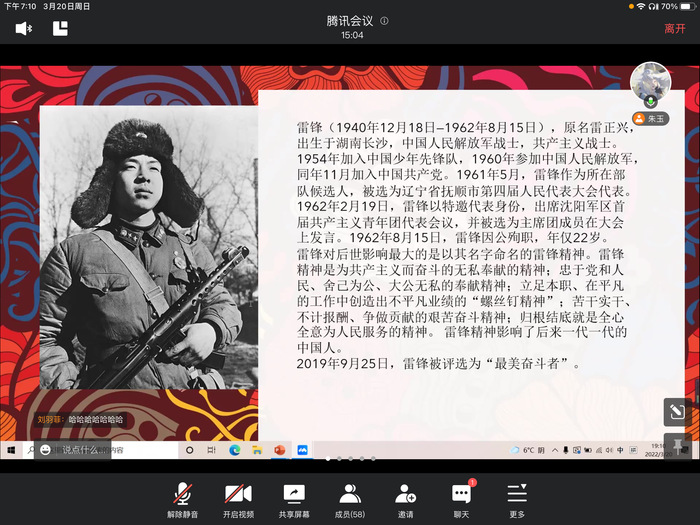
Task: Click the Lei Feng photograph on slide
Action: point(142,250)
